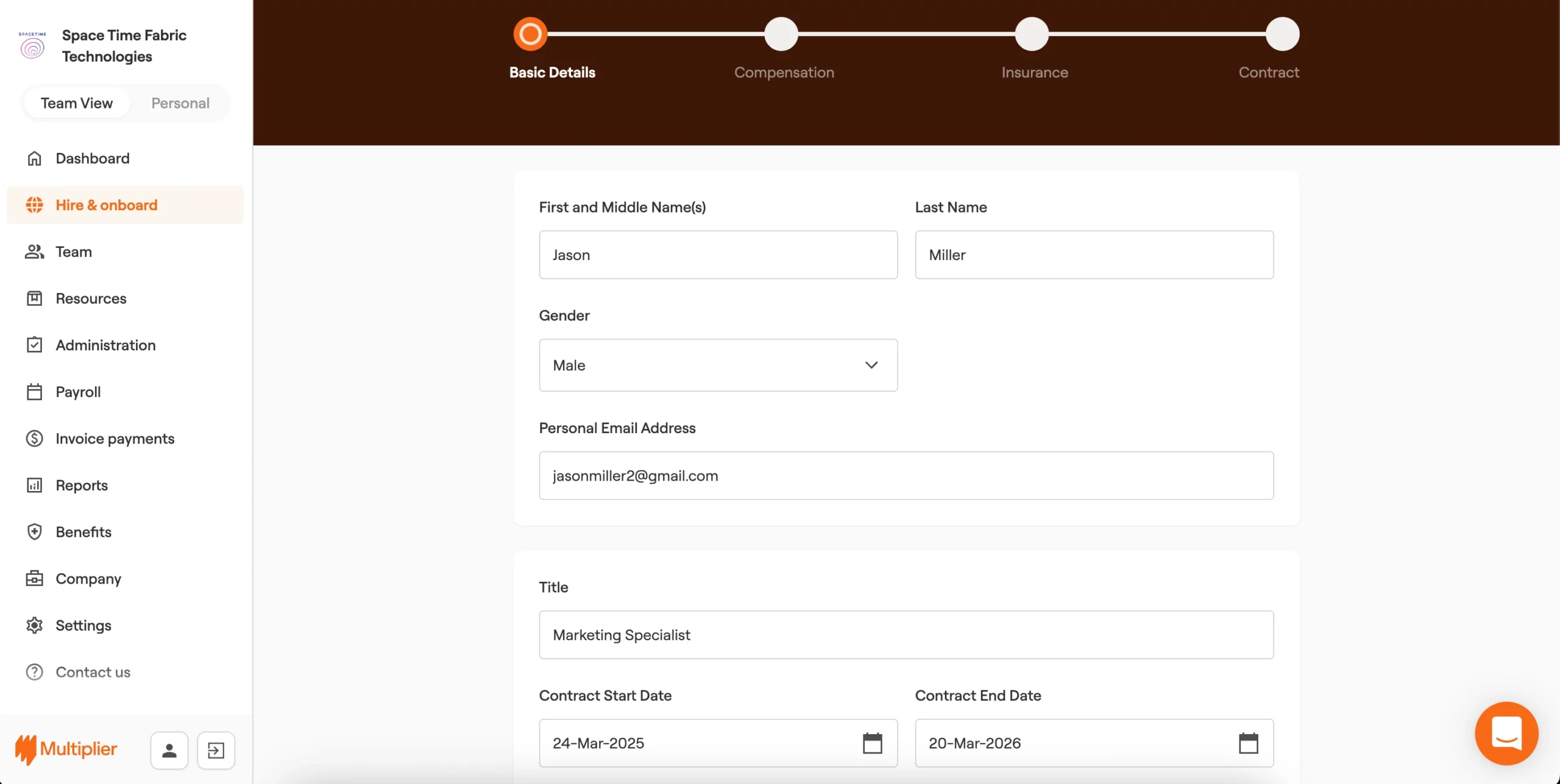Click the Settings gear icon

pyautogui.click(x=35, y=625)
